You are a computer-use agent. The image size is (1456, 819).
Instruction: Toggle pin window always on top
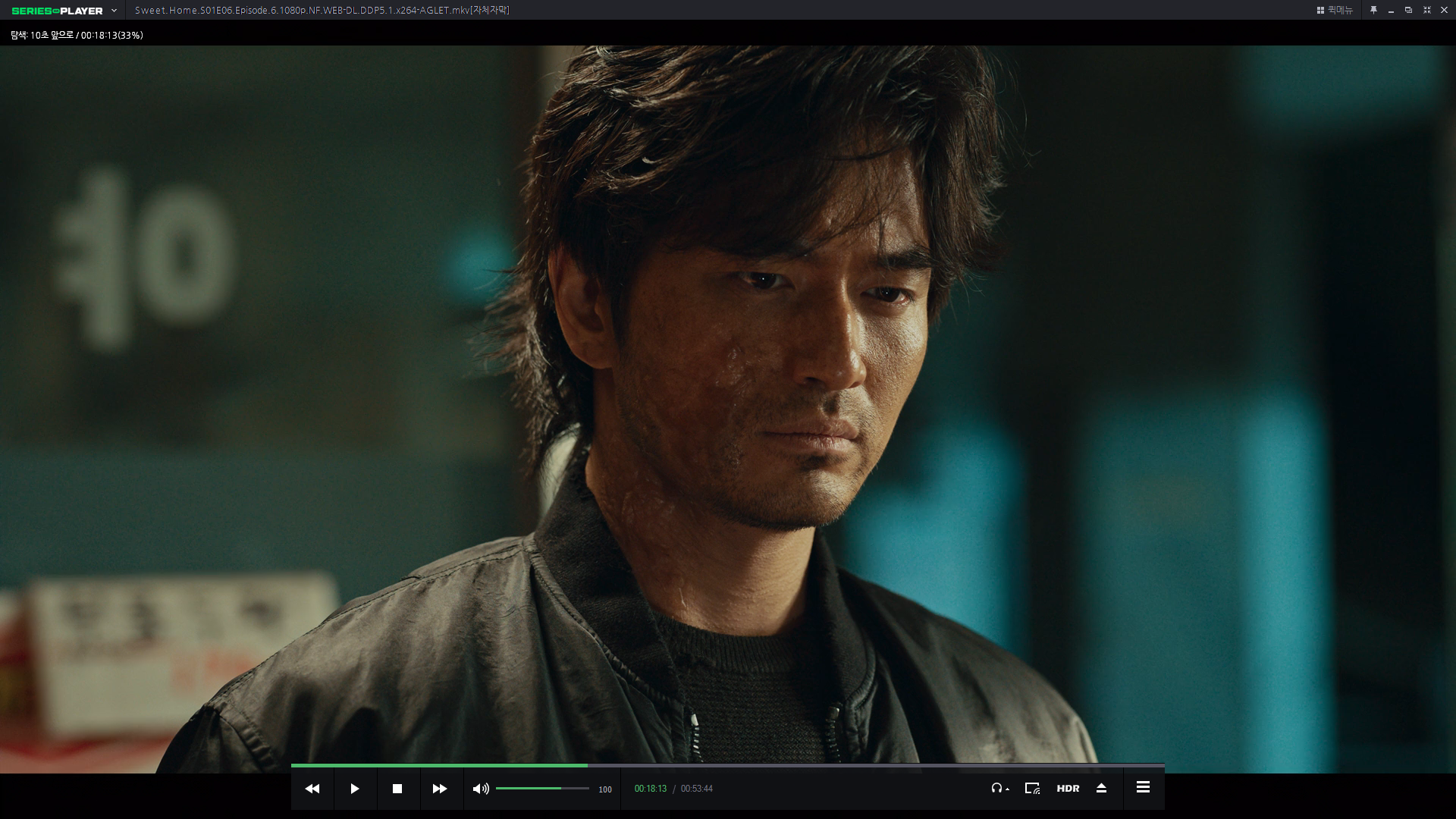1373,10
